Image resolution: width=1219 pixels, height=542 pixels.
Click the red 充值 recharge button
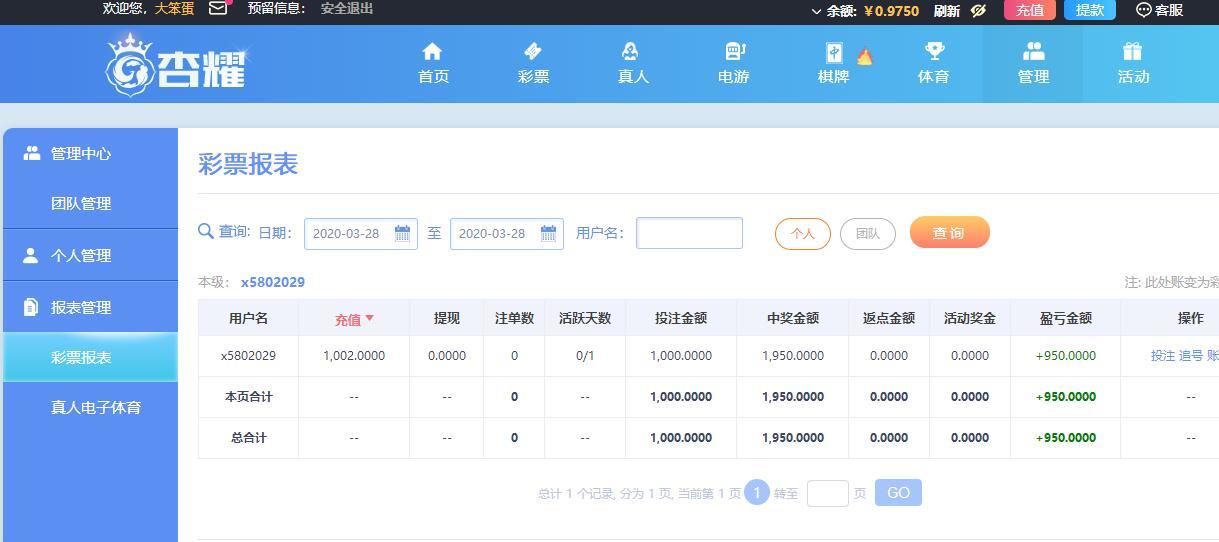1030,10
